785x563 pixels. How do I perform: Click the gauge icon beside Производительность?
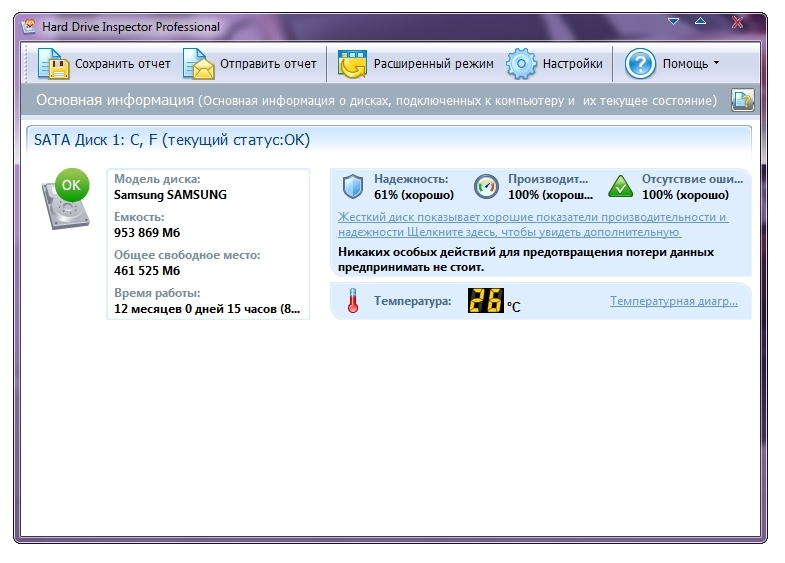click(486, 187)
